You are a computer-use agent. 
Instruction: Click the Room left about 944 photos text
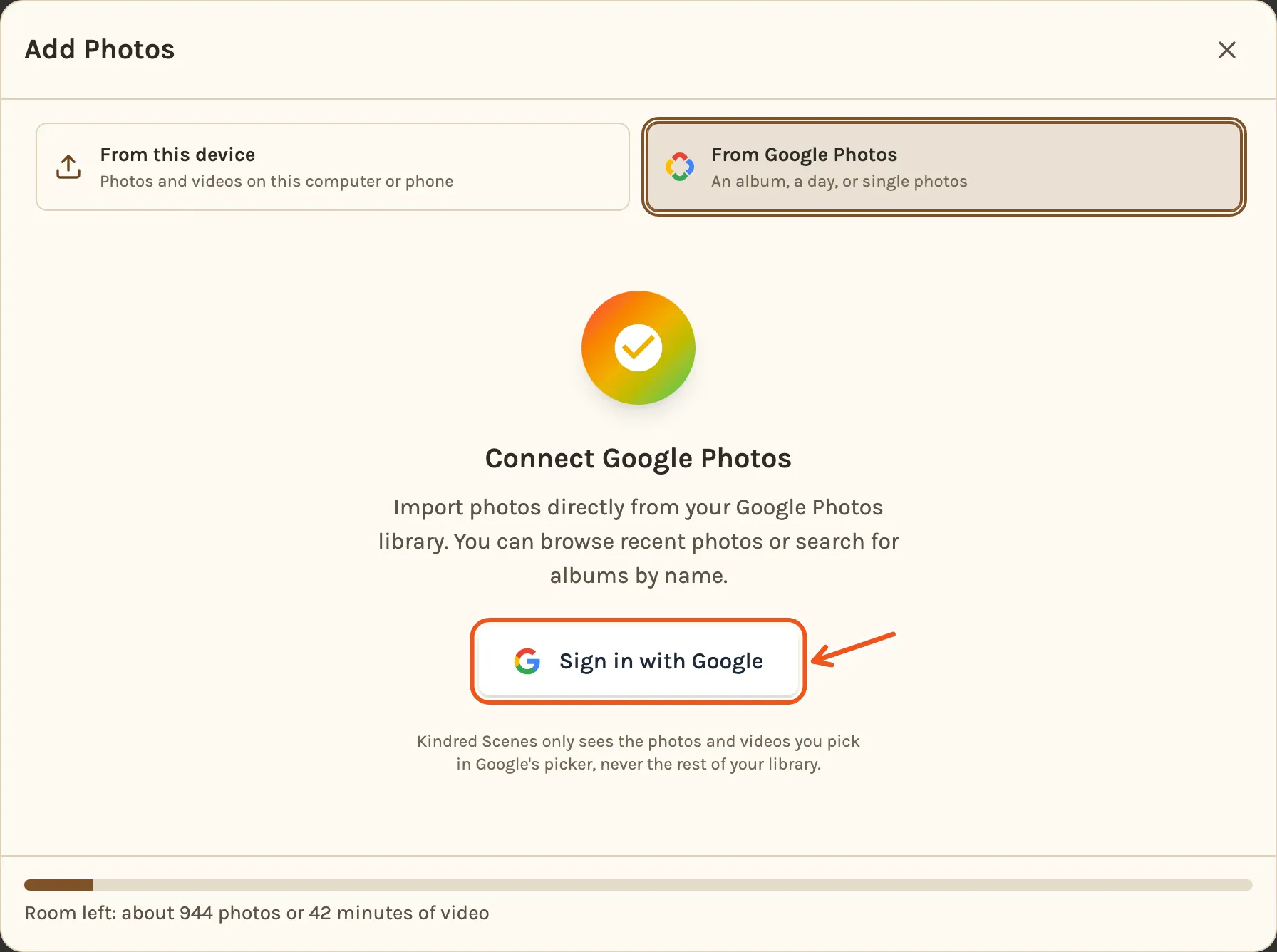tap(257, 913)
